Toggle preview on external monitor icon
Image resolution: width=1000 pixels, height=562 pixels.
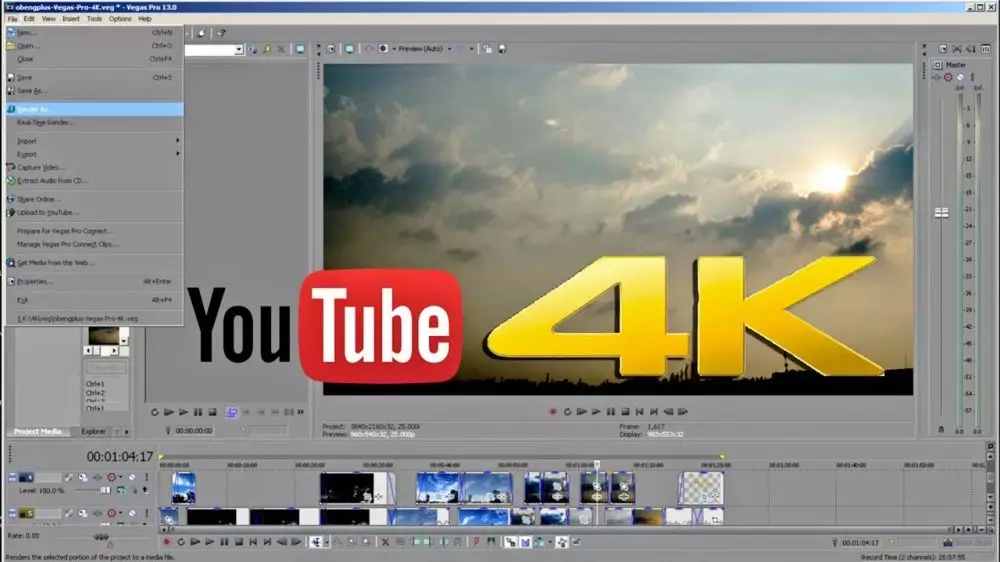349,49
